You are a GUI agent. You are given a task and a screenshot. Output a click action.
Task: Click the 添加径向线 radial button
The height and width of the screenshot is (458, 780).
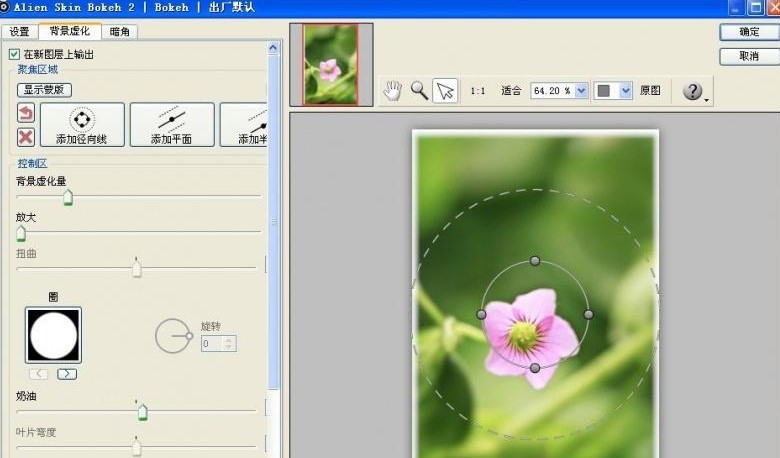point(82,125)
